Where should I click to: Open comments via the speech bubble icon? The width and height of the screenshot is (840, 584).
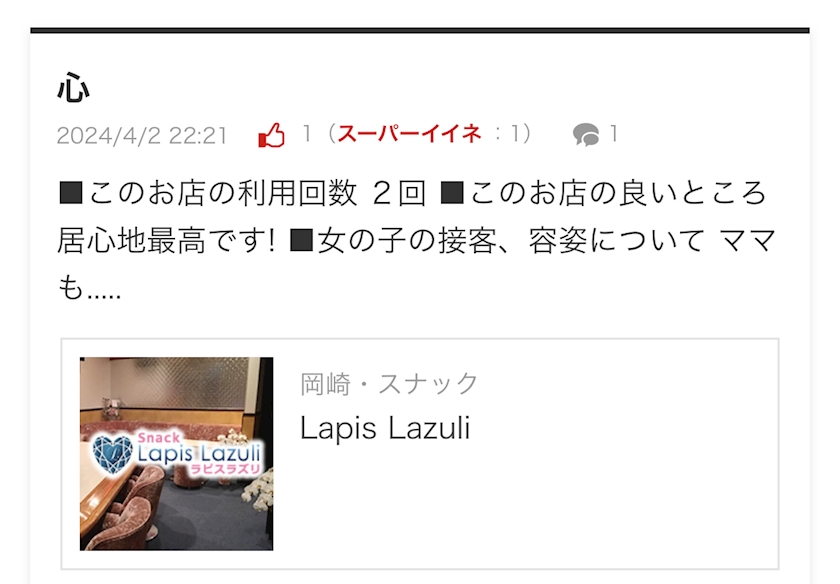(x=586, y=134)
